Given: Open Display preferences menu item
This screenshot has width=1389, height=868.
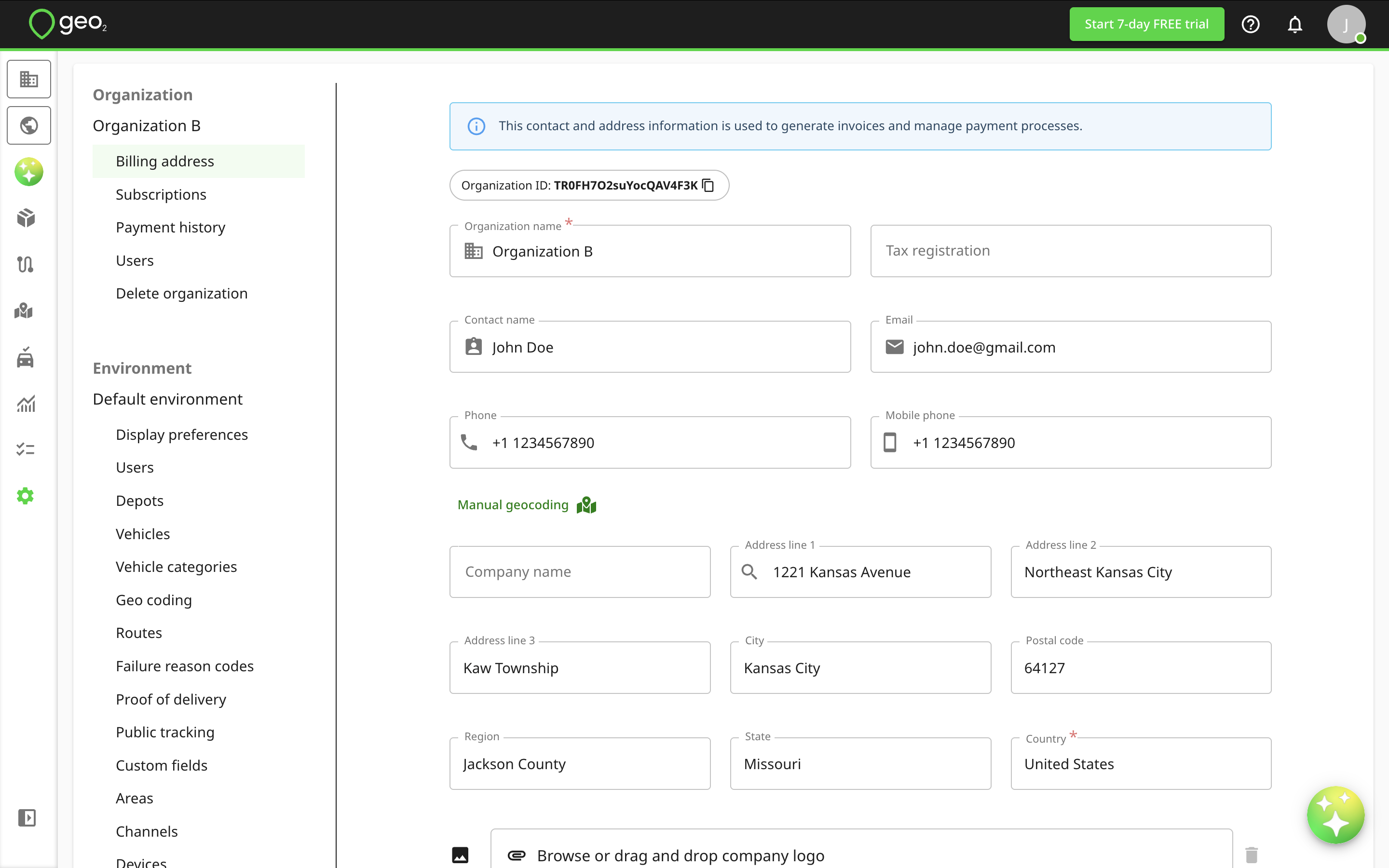Looking at the screenshot, I should tap(182, 434).
